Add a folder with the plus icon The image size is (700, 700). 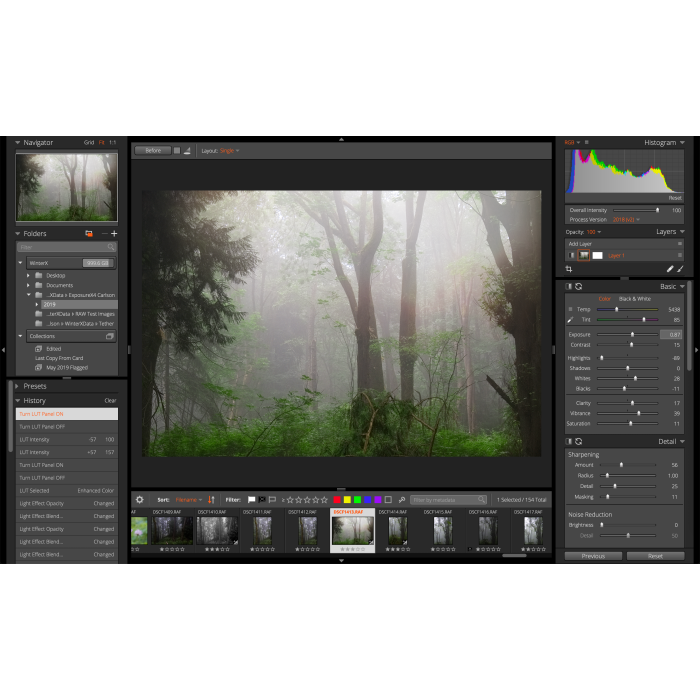click(114, 233)
